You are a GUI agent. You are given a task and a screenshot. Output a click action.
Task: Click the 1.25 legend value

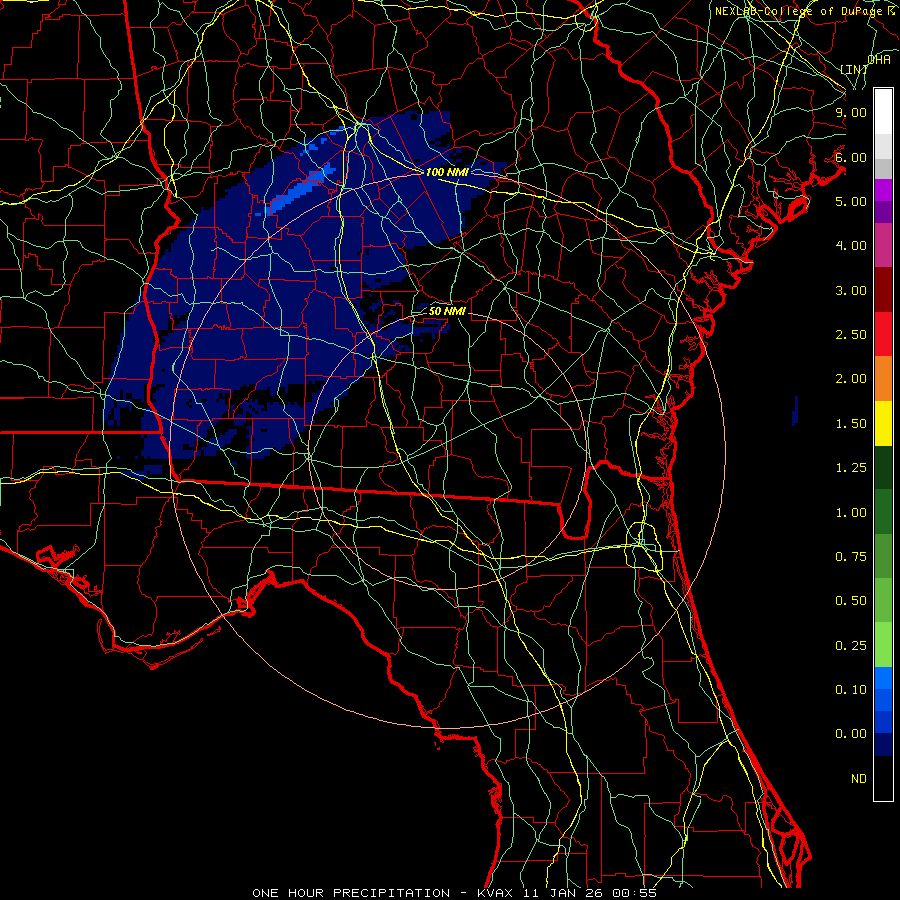point(851,468)
